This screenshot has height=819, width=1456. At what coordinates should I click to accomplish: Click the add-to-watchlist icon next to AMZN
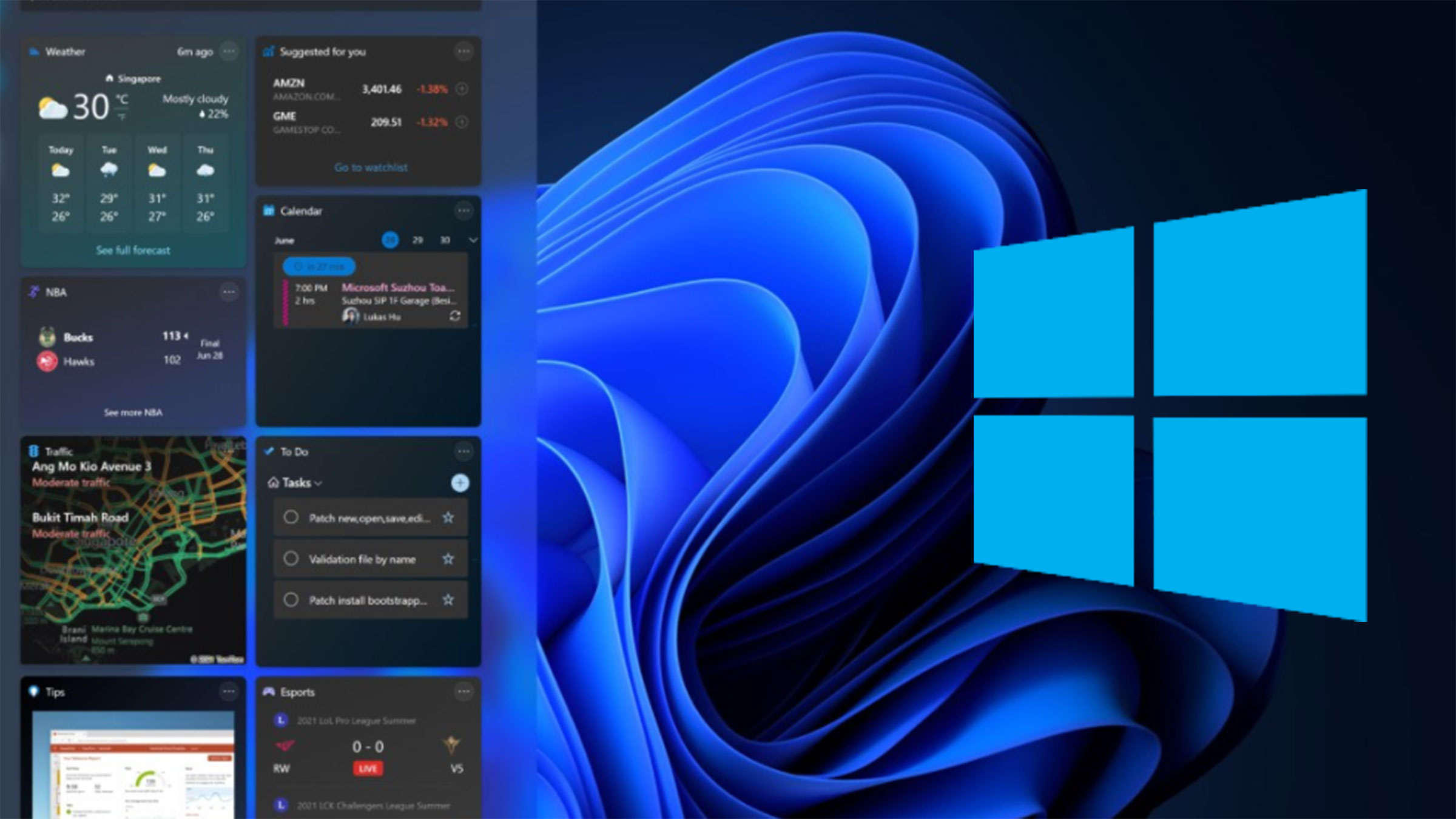[463, 89]
